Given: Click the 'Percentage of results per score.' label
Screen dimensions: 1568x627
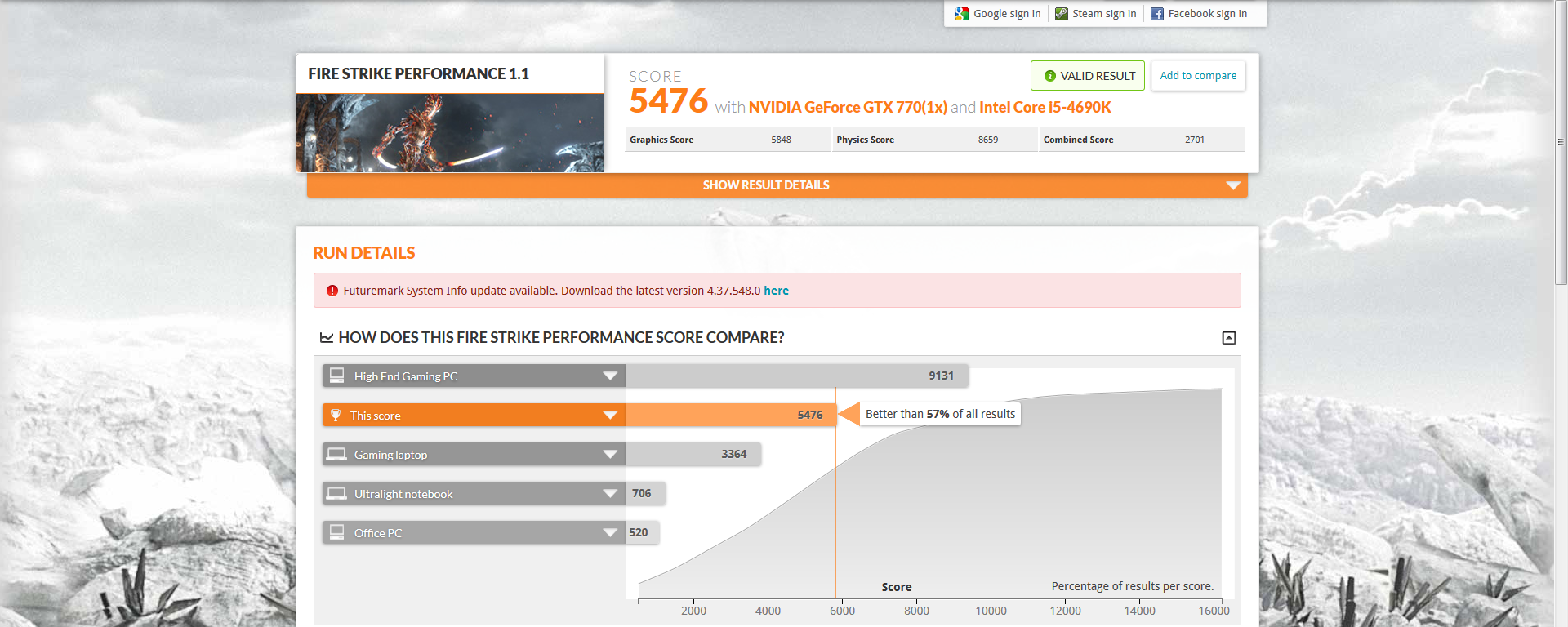Looking at the screenshot, I should [1133, 586].
